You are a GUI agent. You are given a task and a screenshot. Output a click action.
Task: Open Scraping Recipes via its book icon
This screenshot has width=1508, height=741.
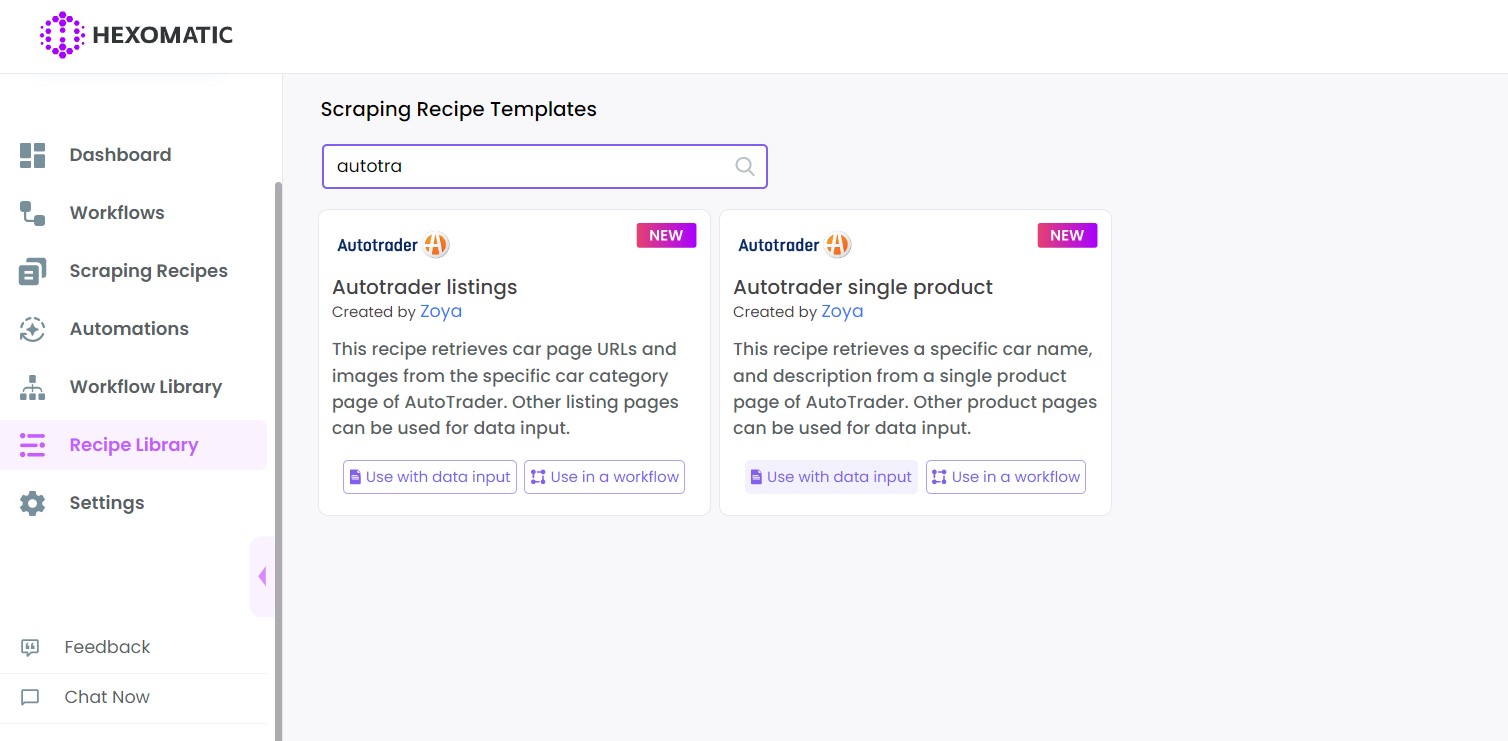coord(31,271)
